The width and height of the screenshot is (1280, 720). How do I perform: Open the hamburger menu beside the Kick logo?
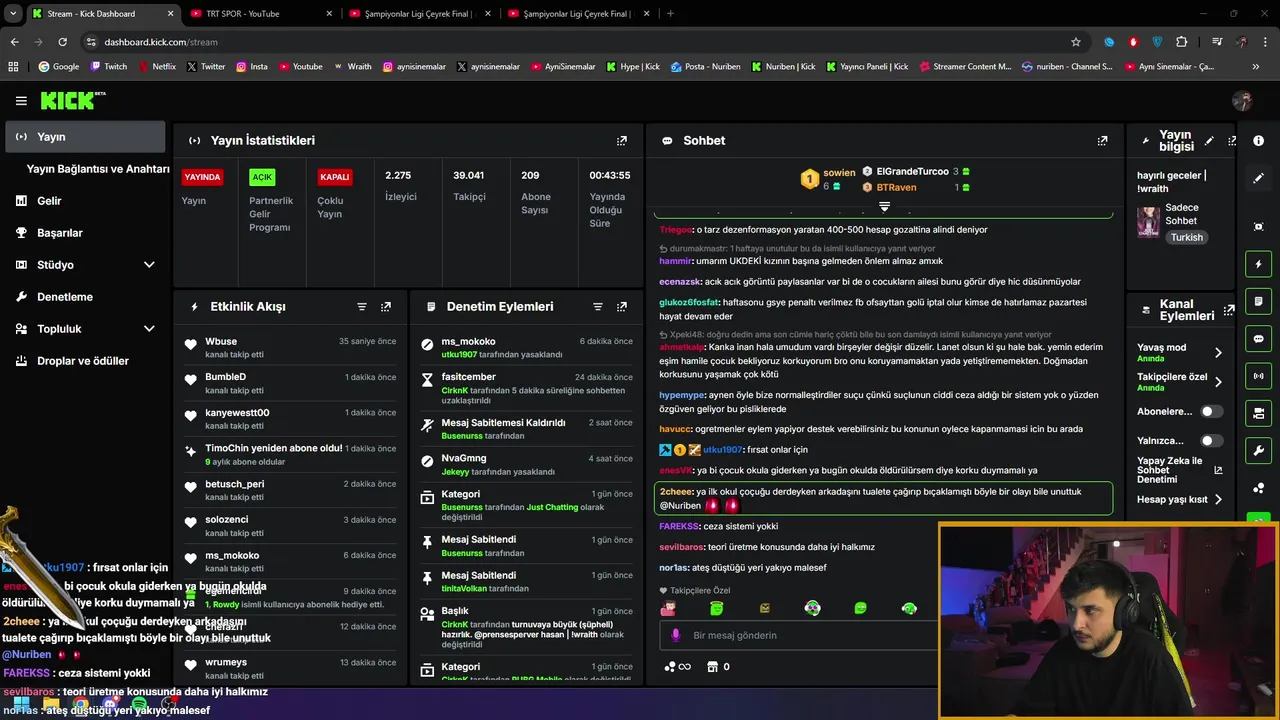click(21, 100)
